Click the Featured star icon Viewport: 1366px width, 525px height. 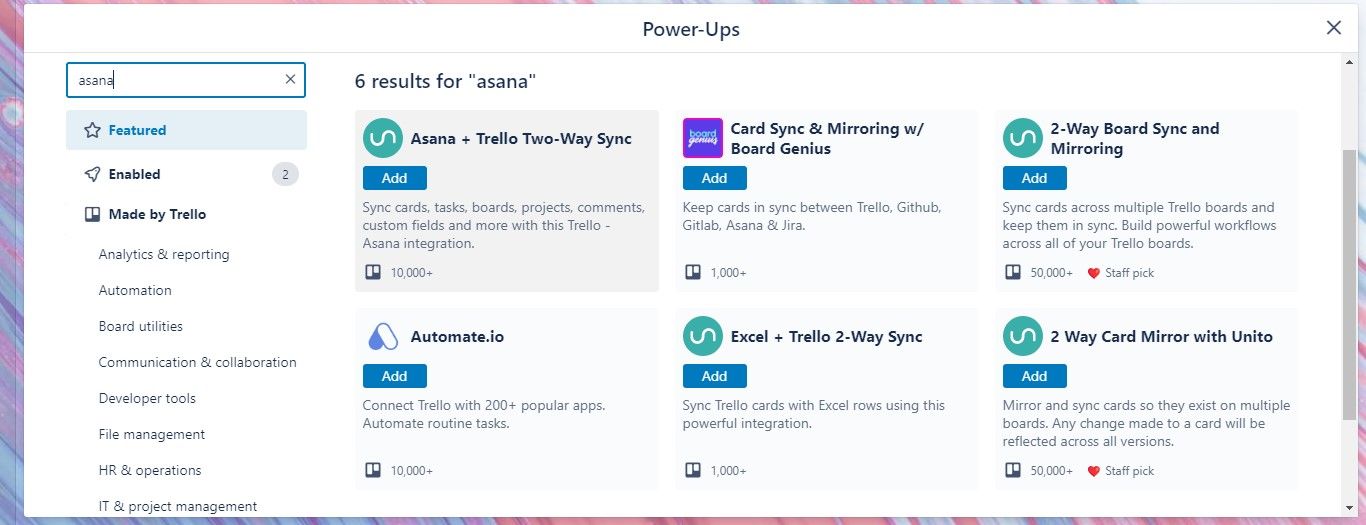[x=92, y=130]
